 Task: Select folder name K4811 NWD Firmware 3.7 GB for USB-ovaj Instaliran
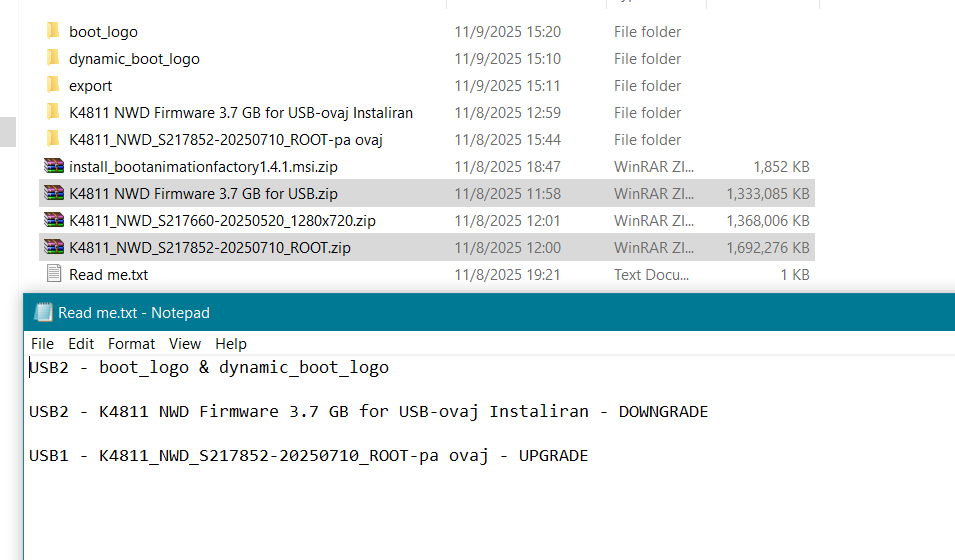click(241, 113)
